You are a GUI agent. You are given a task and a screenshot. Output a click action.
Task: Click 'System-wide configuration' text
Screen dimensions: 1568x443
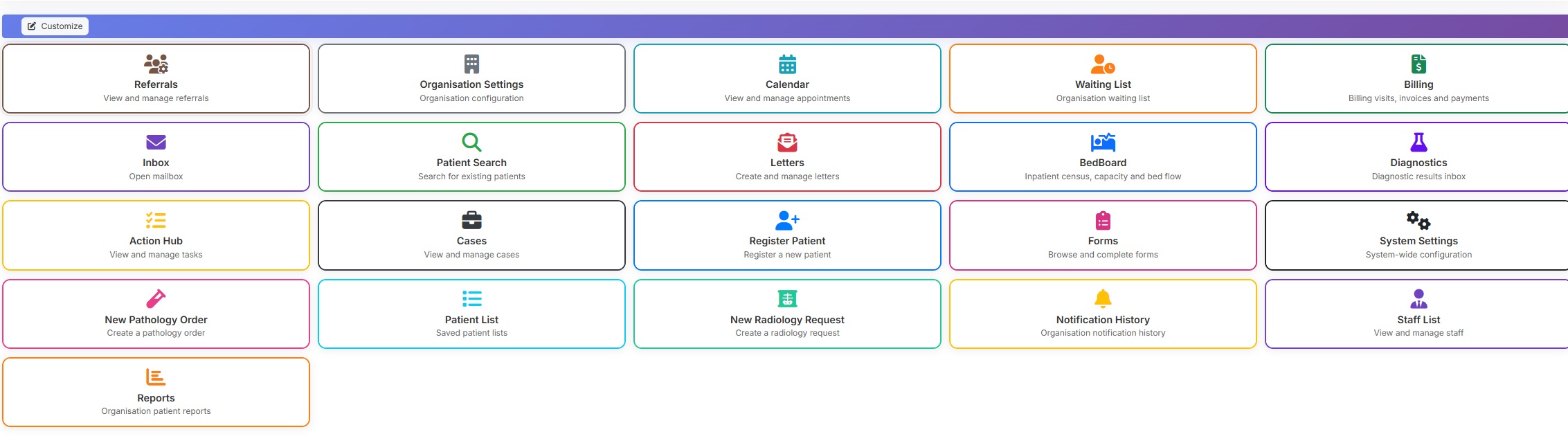1418,255
